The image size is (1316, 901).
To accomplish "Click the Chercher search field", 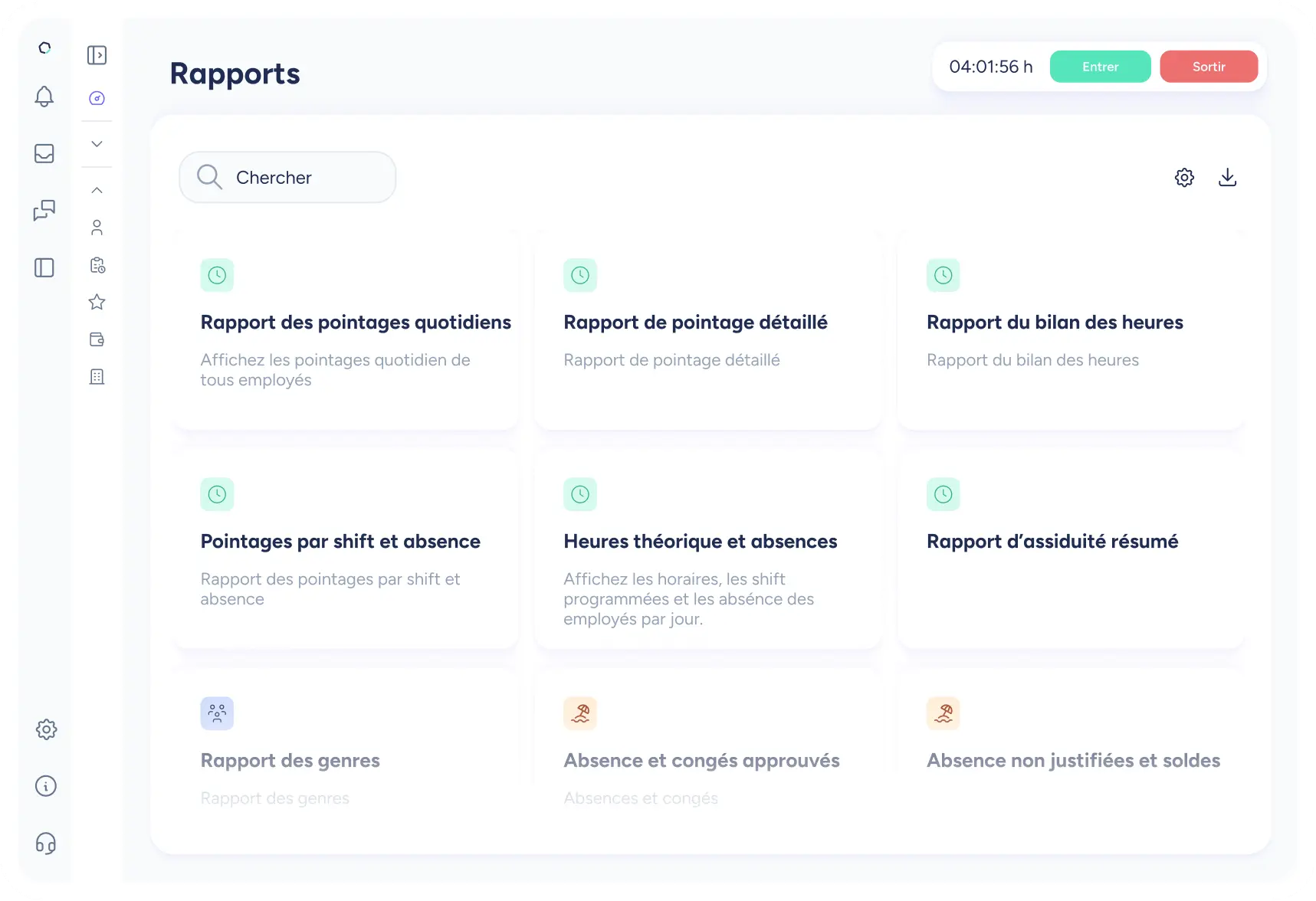I will [288, 177].
